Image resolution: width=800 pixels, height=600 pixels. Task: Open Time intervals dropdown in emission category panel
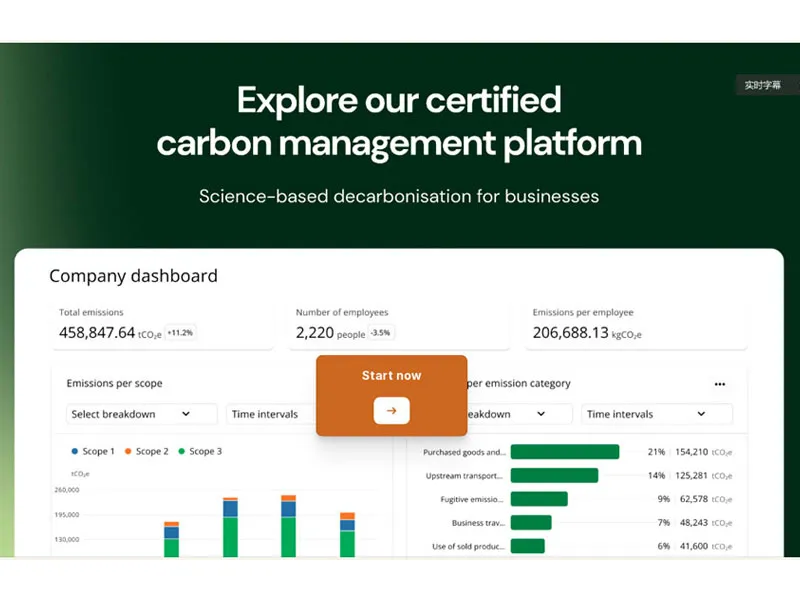[x=656, y=414]
